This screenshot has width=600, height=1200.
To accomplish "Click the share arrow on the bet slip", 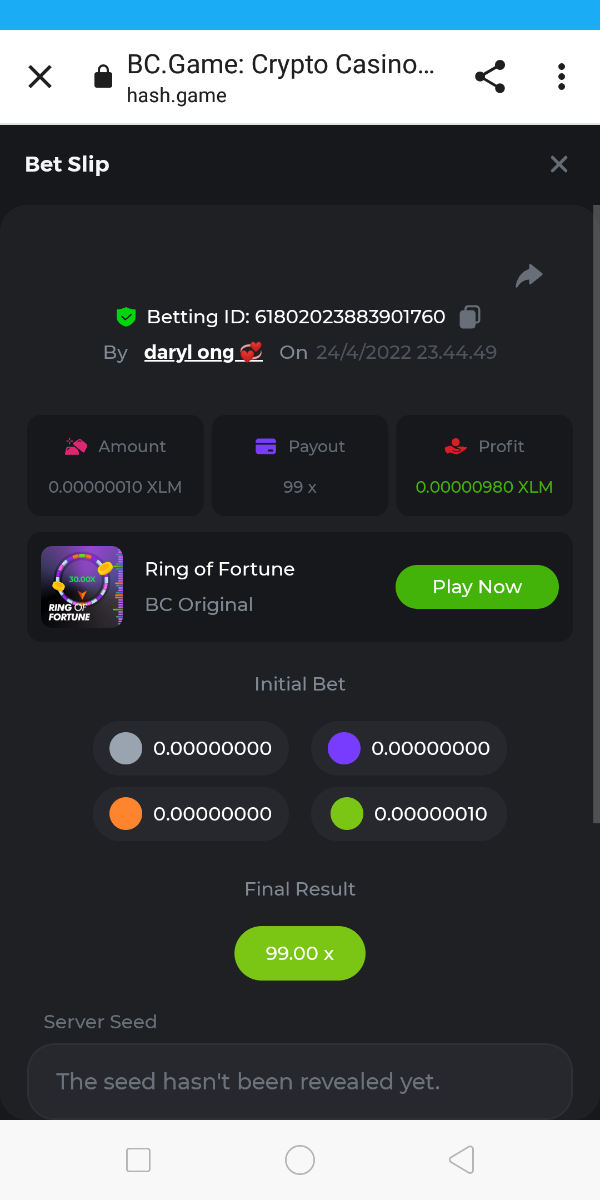I will [x=529, y=276].
